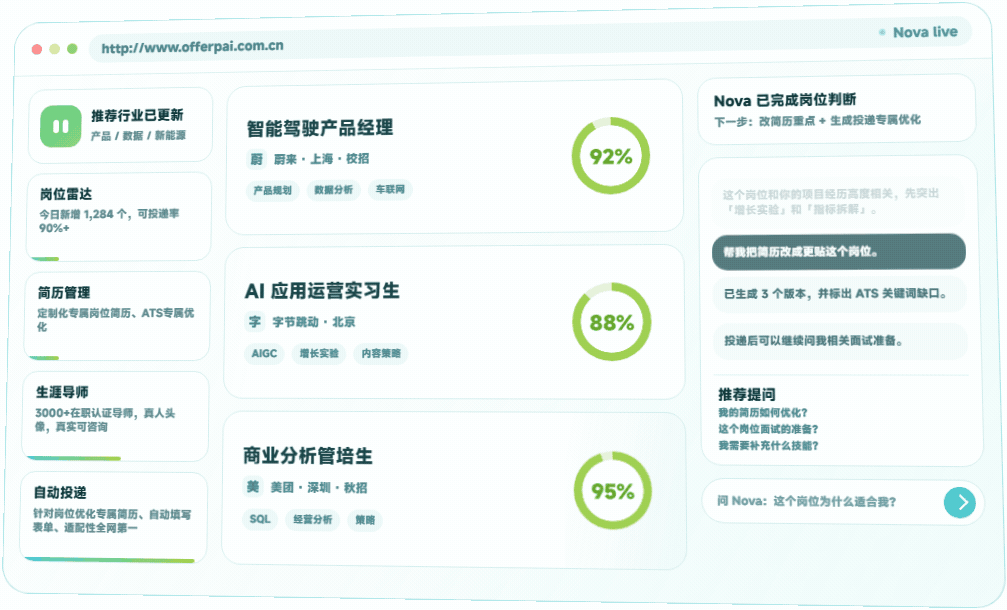Open the 推荐行业已更新 card

(x=120, y=126)
